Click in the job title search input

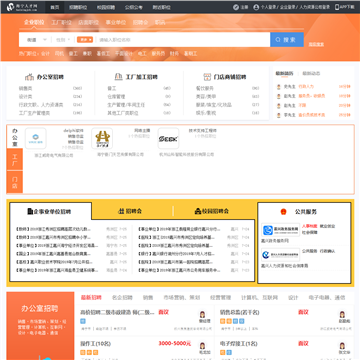coord(183,40)
